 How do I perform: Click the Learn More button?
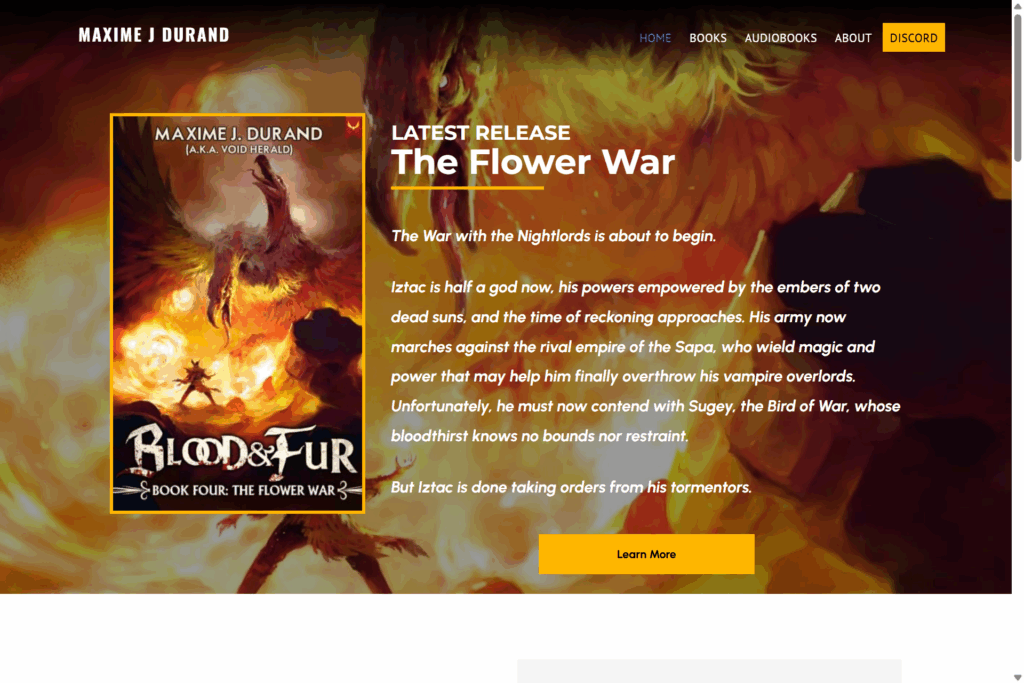pyautogui.click(x=647, y=554)
